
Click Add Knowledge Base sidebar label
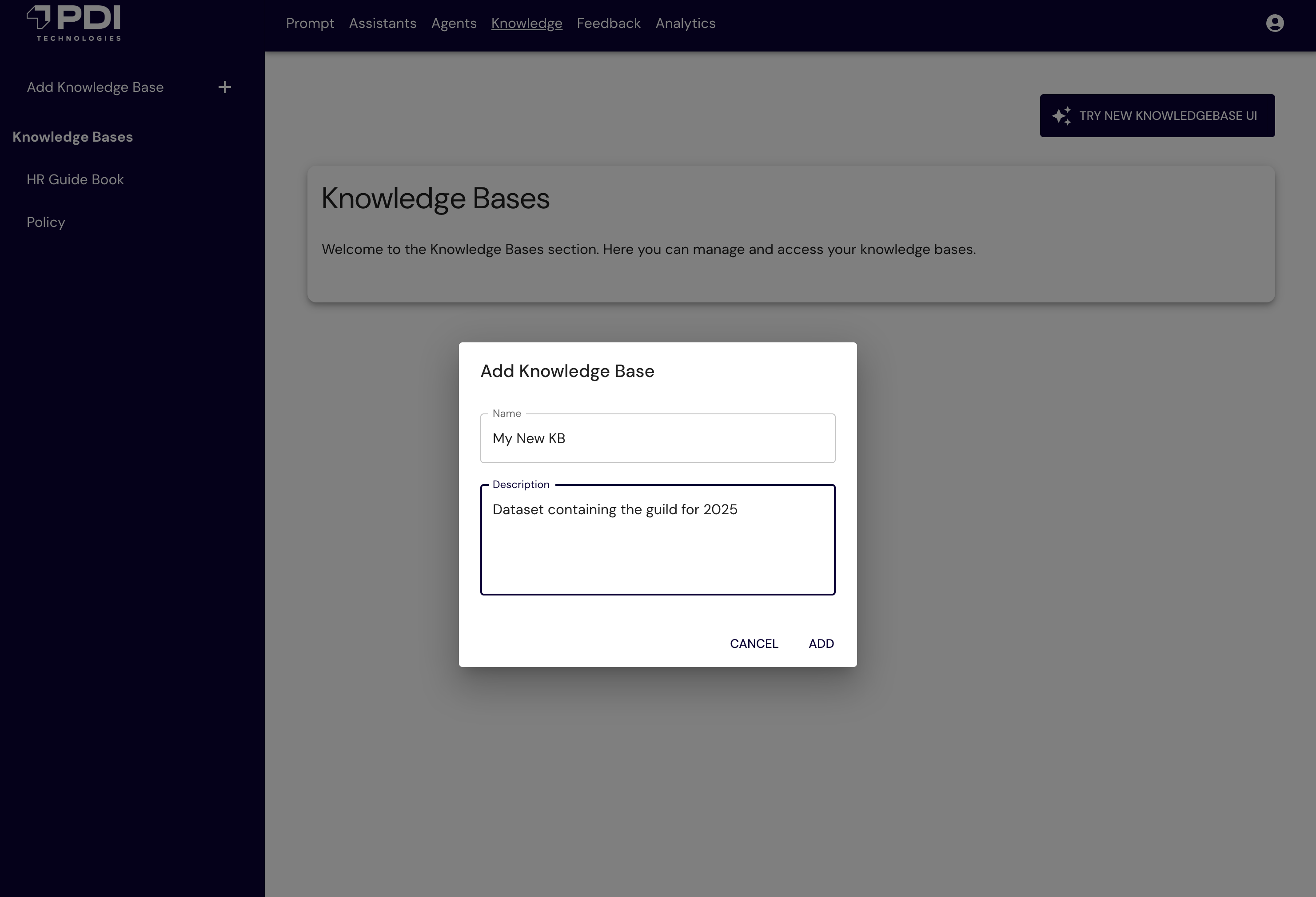pos(95,87)
